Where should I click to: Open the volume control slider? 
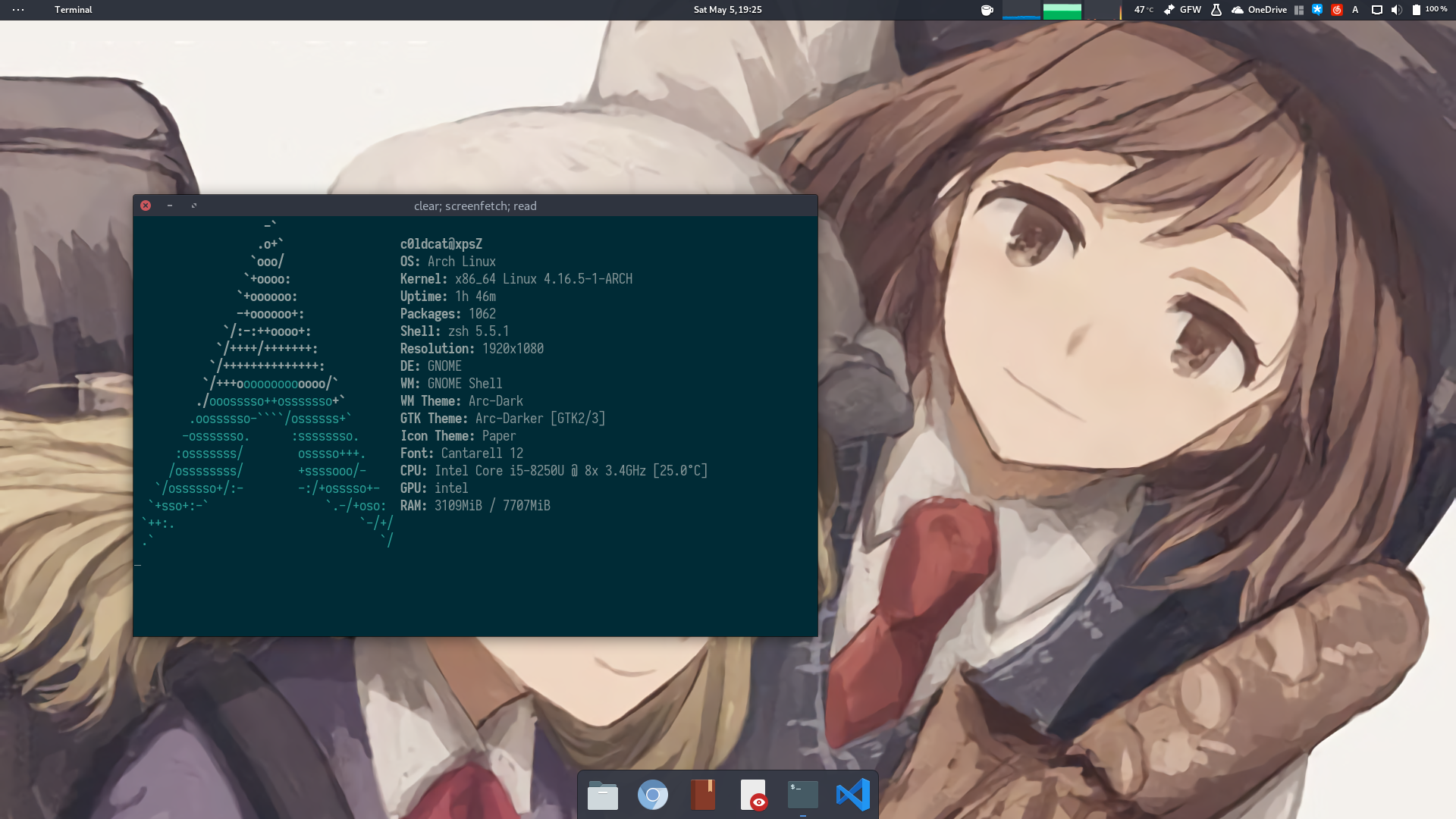click(x=1397, y=10)
